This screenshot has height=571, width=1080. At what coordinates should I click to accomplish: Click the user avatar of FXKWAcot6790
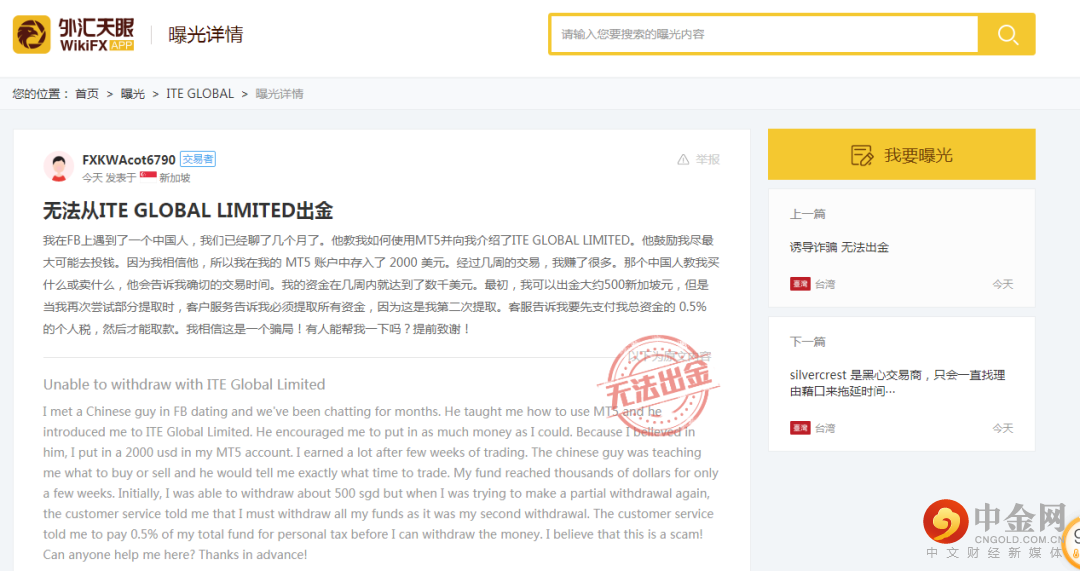click(x=59, y=167)
